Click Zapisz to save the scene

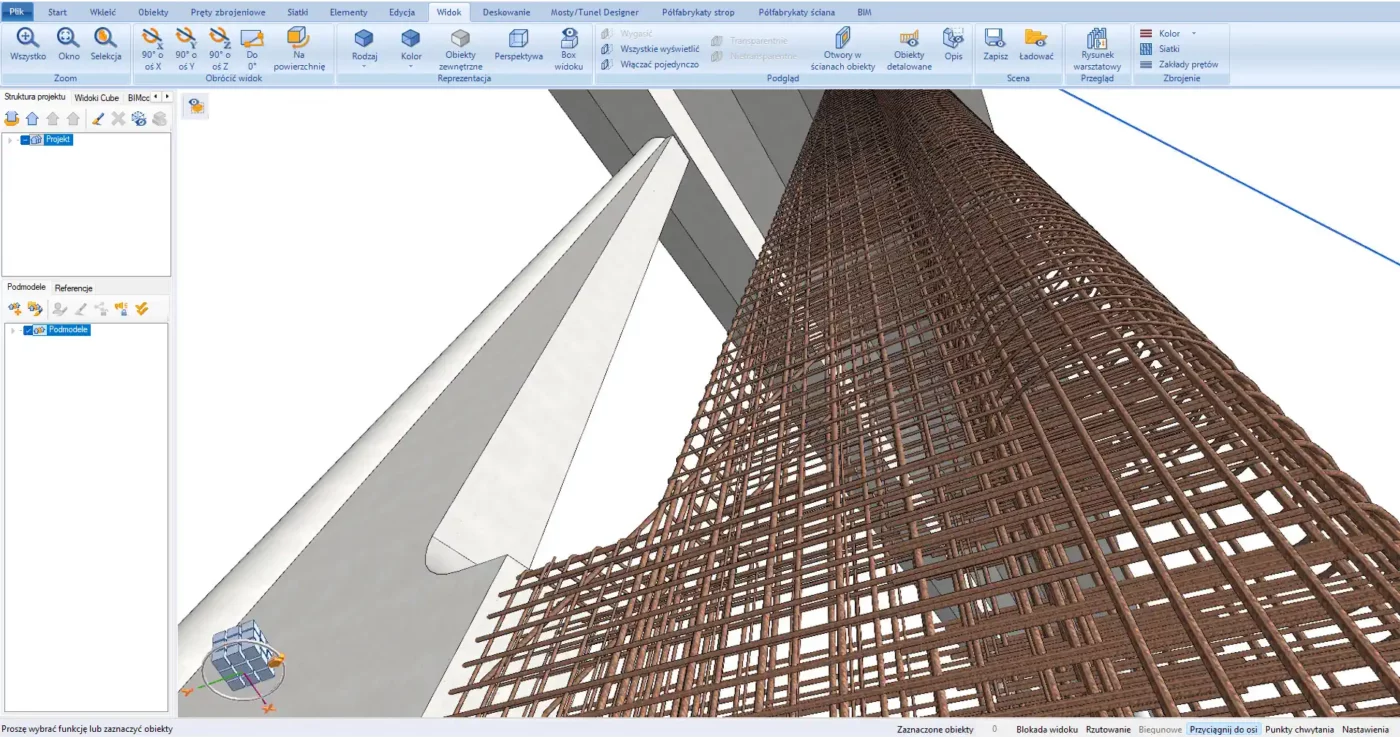click(x=995, y=44)
